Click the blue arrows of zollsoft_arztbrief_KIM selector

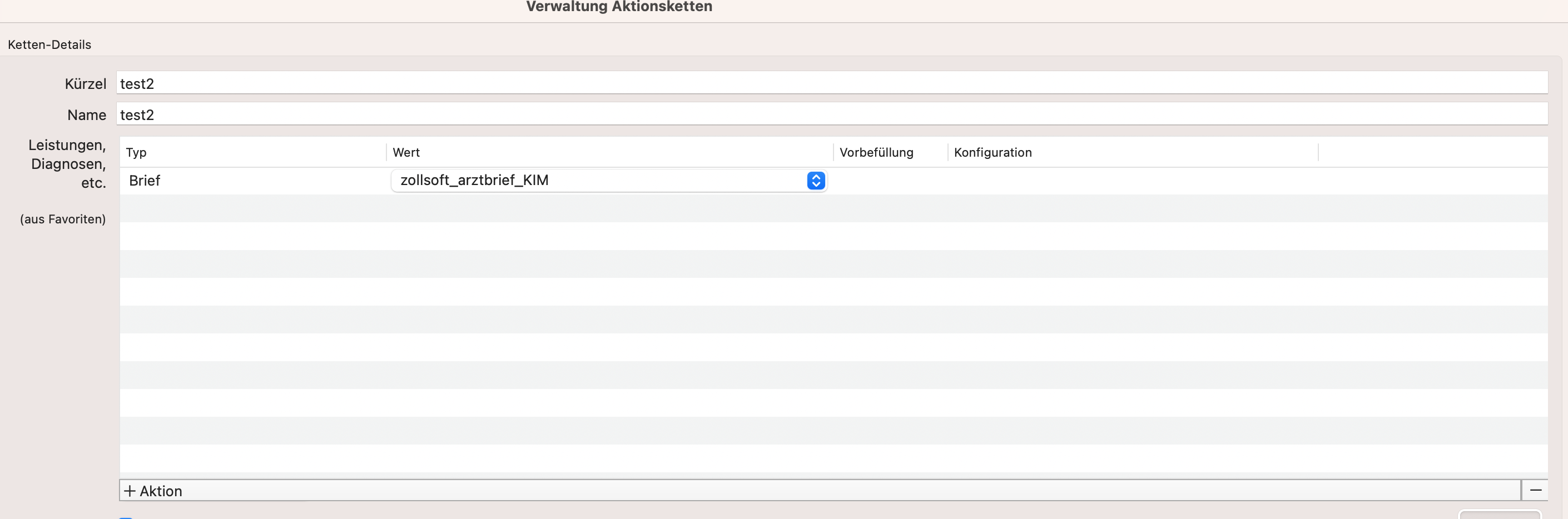point(816,181)
